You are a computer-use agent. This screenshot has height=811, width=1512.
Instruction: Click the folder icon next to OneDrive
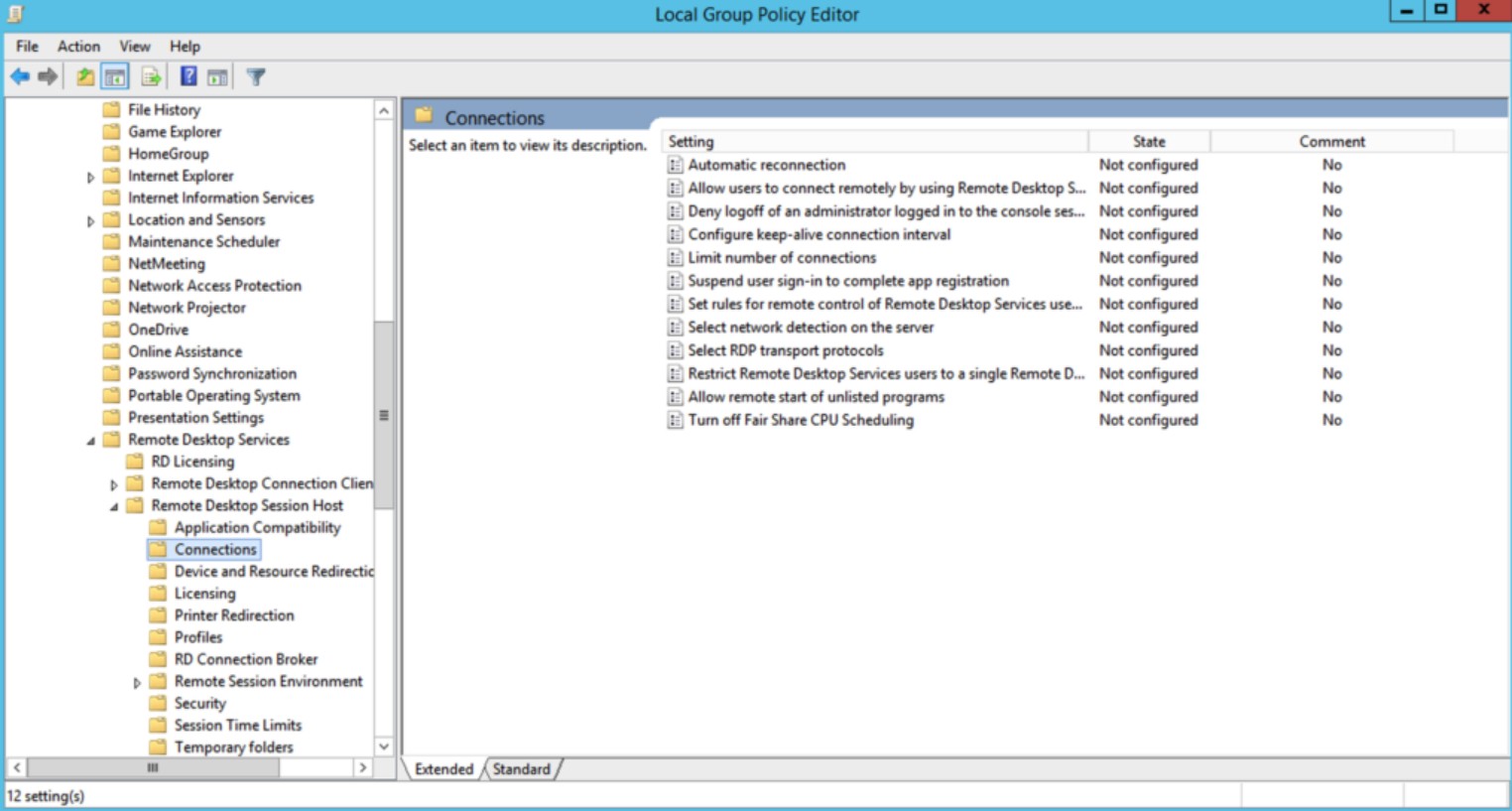(x=112, y=330)
